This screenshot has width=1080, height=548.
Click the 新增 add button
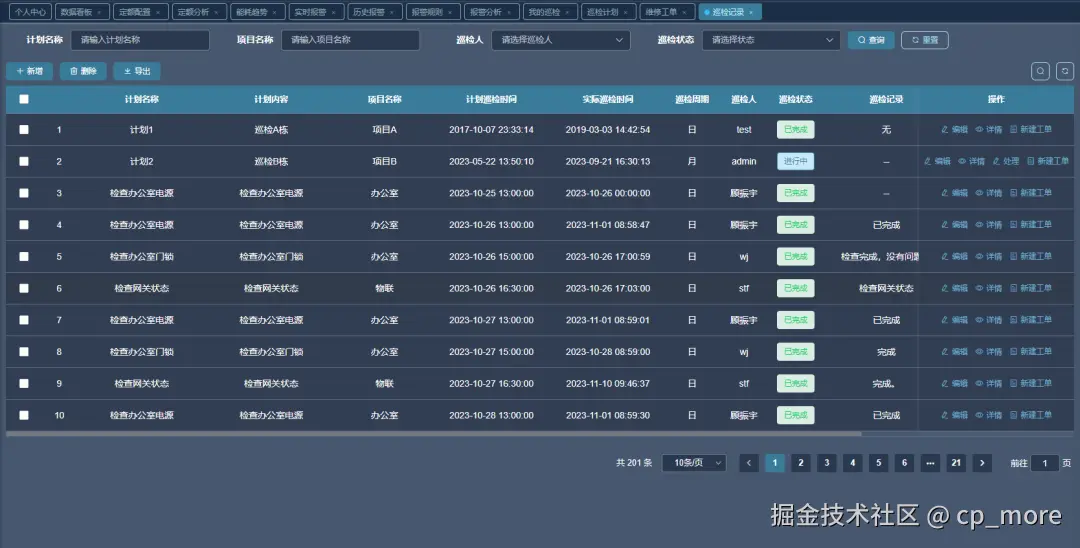click(30, 71)
